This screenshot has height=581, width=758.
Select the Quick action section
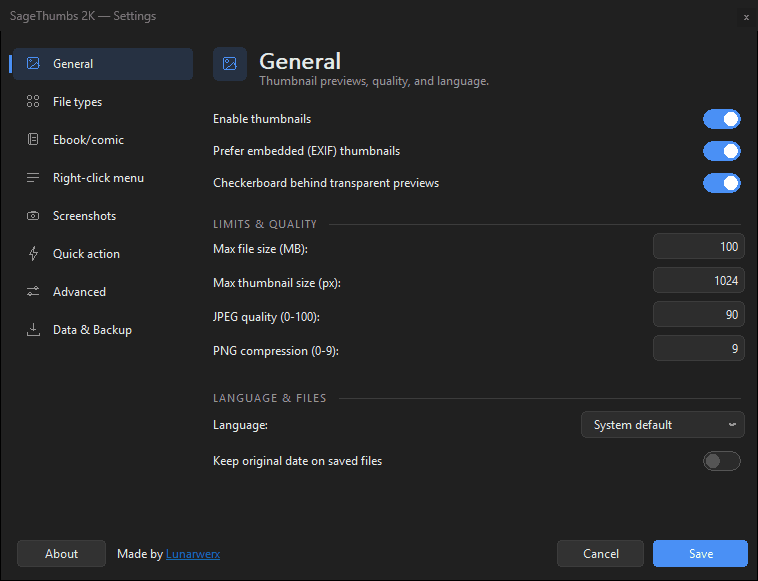point(103,254)
